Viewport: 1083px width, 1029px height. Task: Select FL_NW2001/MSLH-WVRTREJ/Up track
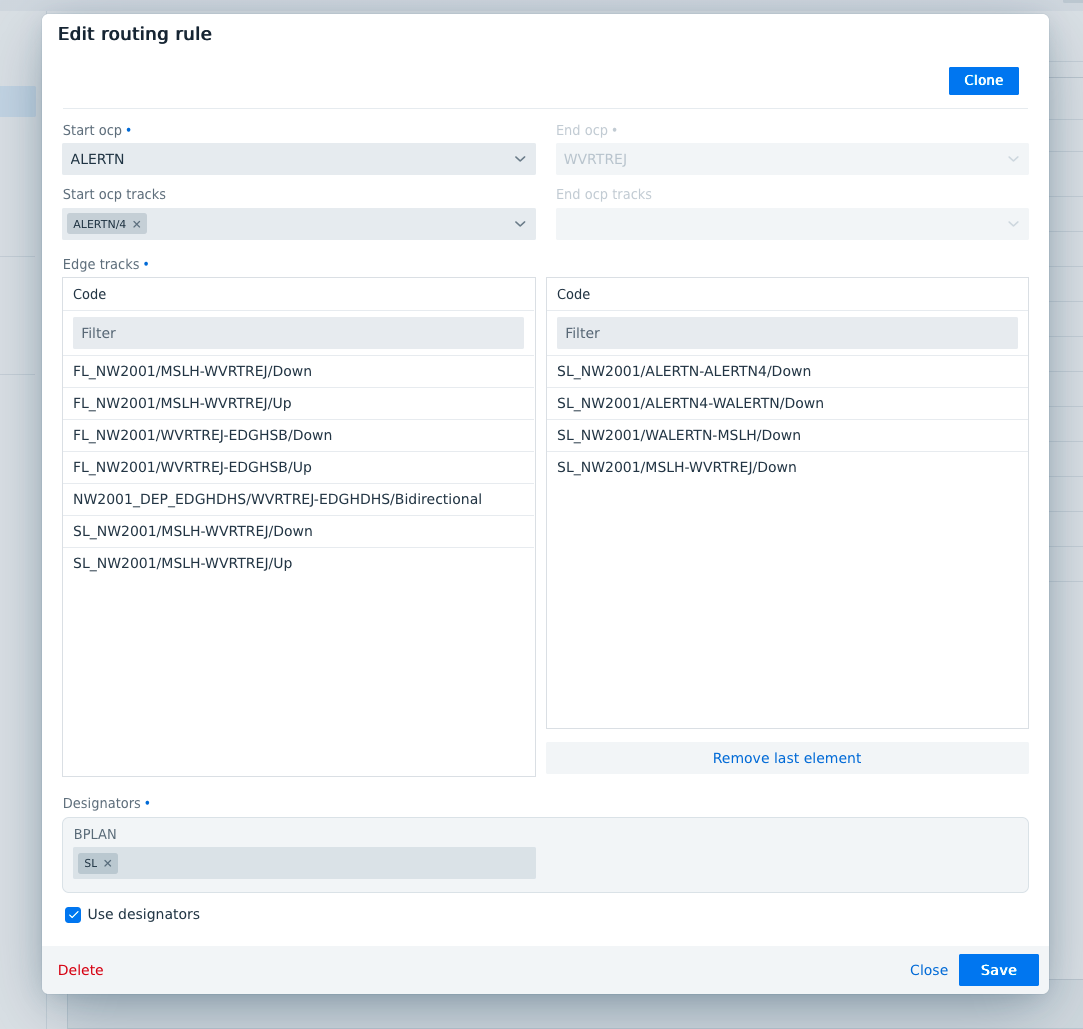[298, 403]
